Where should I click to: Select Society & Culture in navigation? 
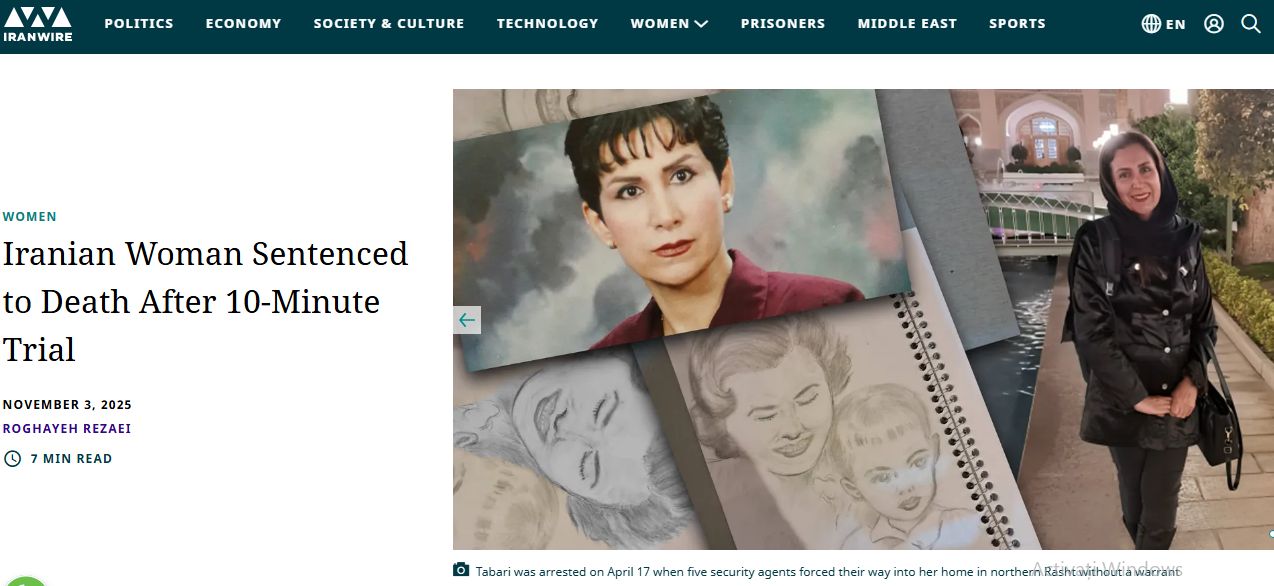tap(389, 23)
